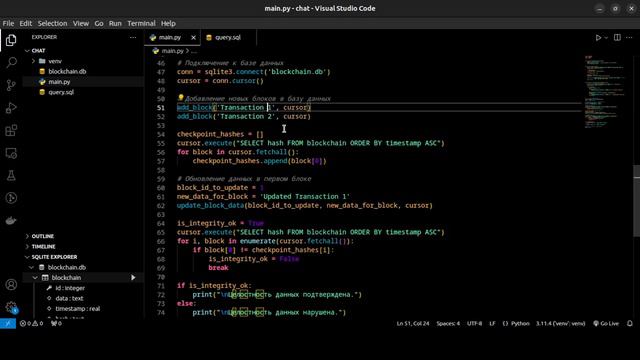This screenshot has height=360, width=640.
Task: Open editor More Actions ellipsis
Action: click(629, 38)
